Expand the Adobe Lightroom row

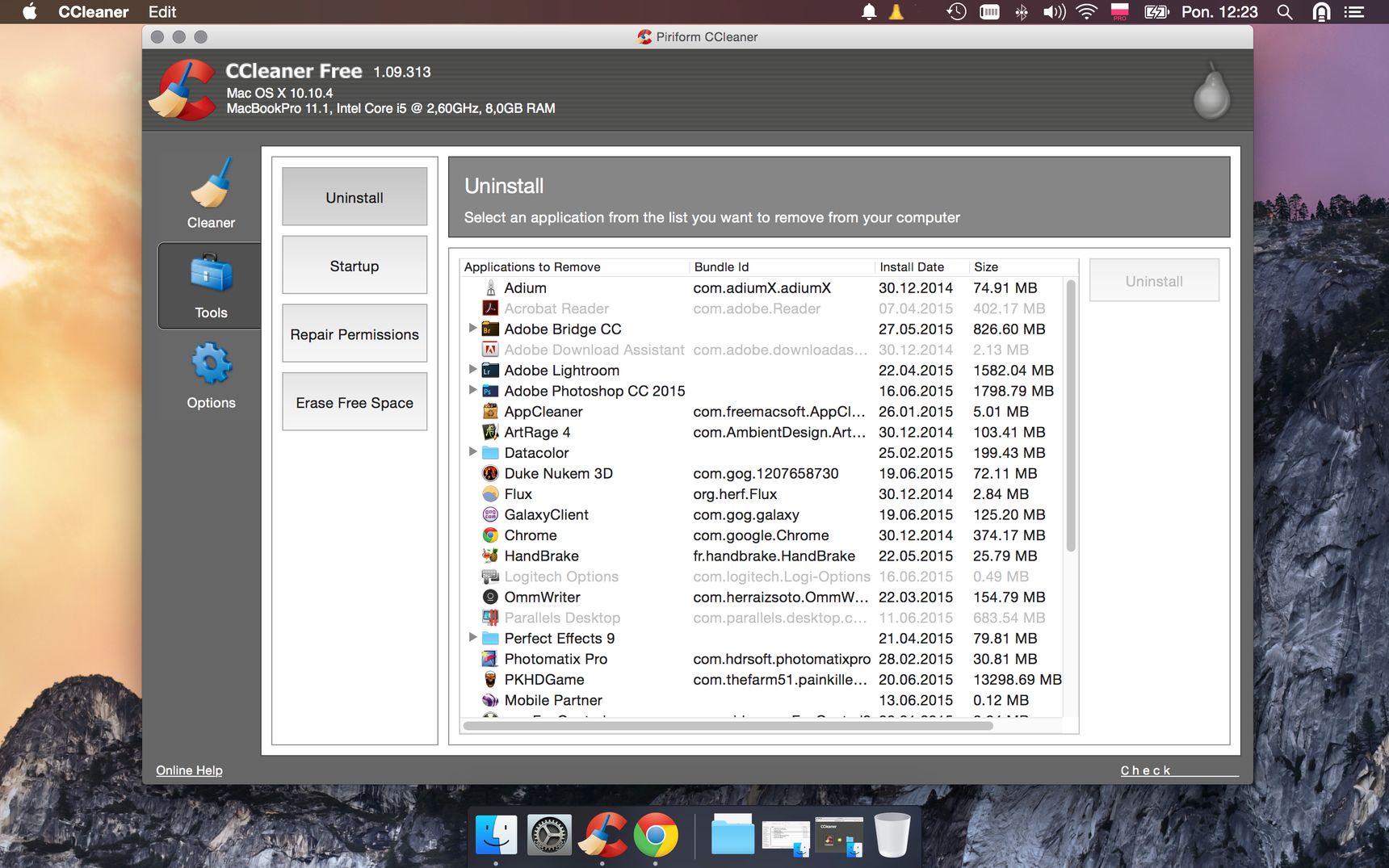[x=472, y=369]
